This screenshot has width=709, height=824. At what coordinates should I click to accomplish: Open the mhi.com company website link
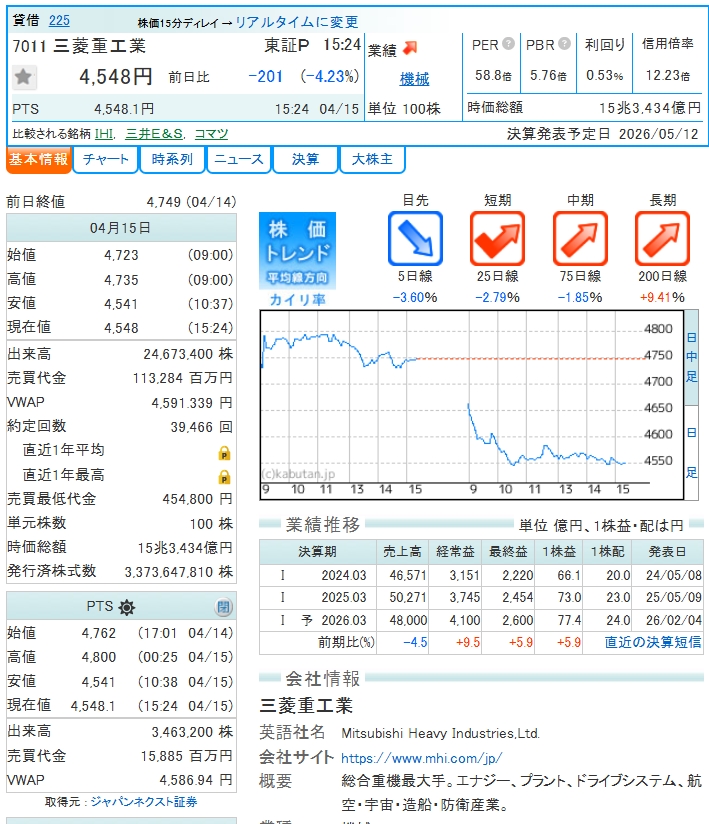coord(422,758)
